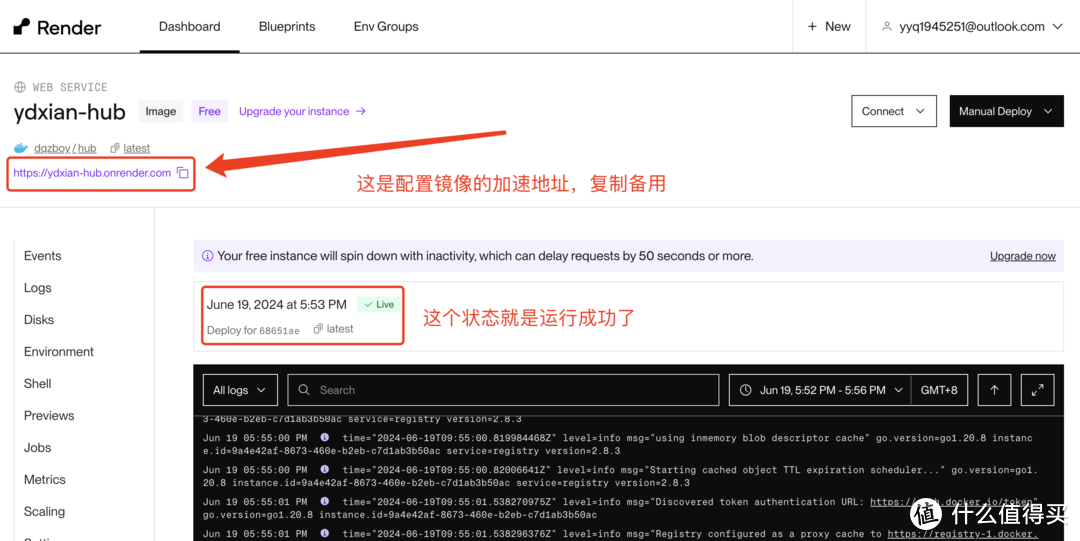Screen dimensions: 1080x541
Task: Open Previews in the sidebar
Action: [x=49, y=416]
